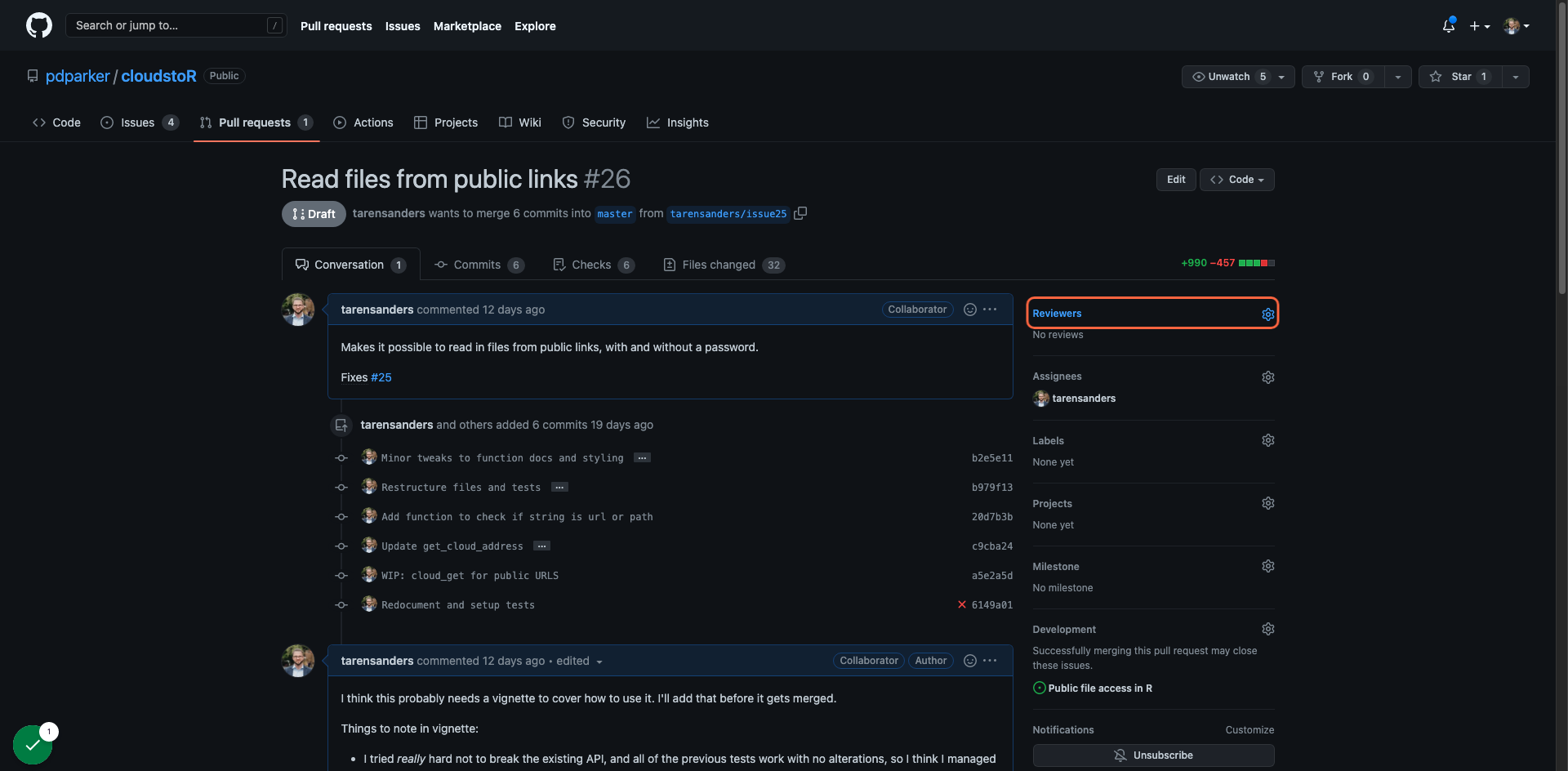The width and height of the screenshot is (1568, 771).
Task: Open the Issues repository tab
Action: [139, 123]
